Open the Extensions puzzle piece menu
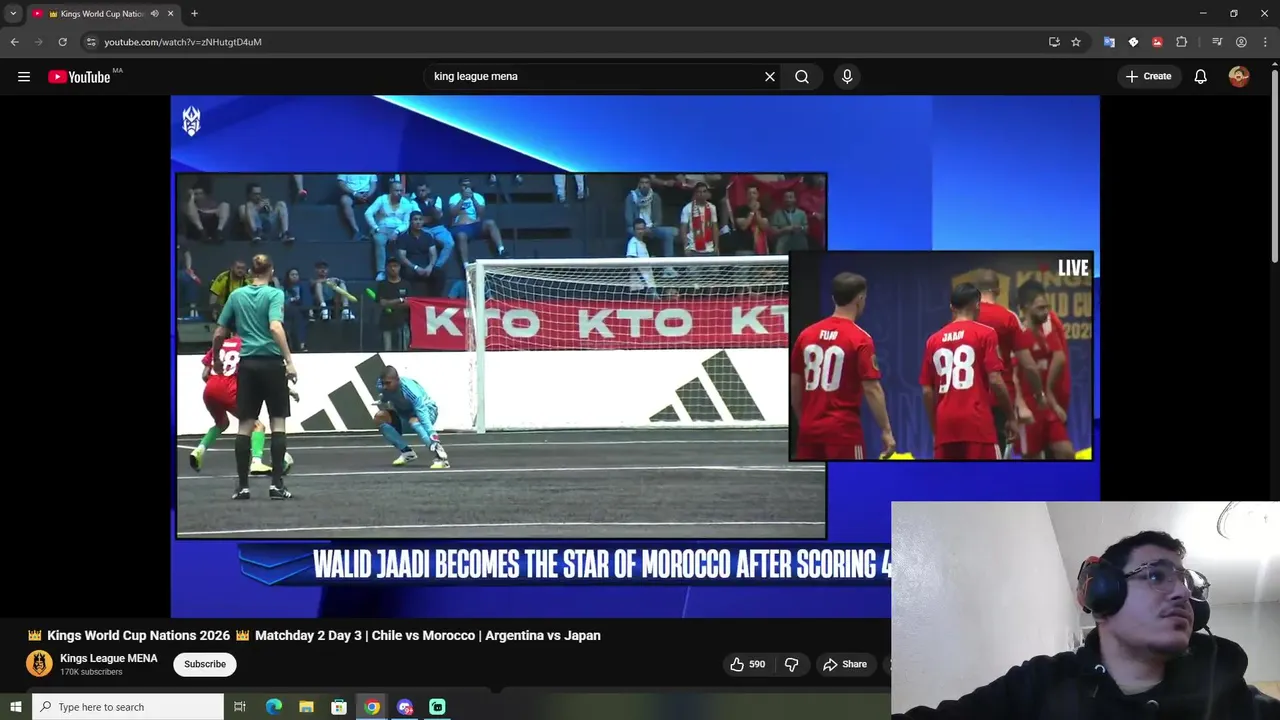 [x=1181, y=42]
